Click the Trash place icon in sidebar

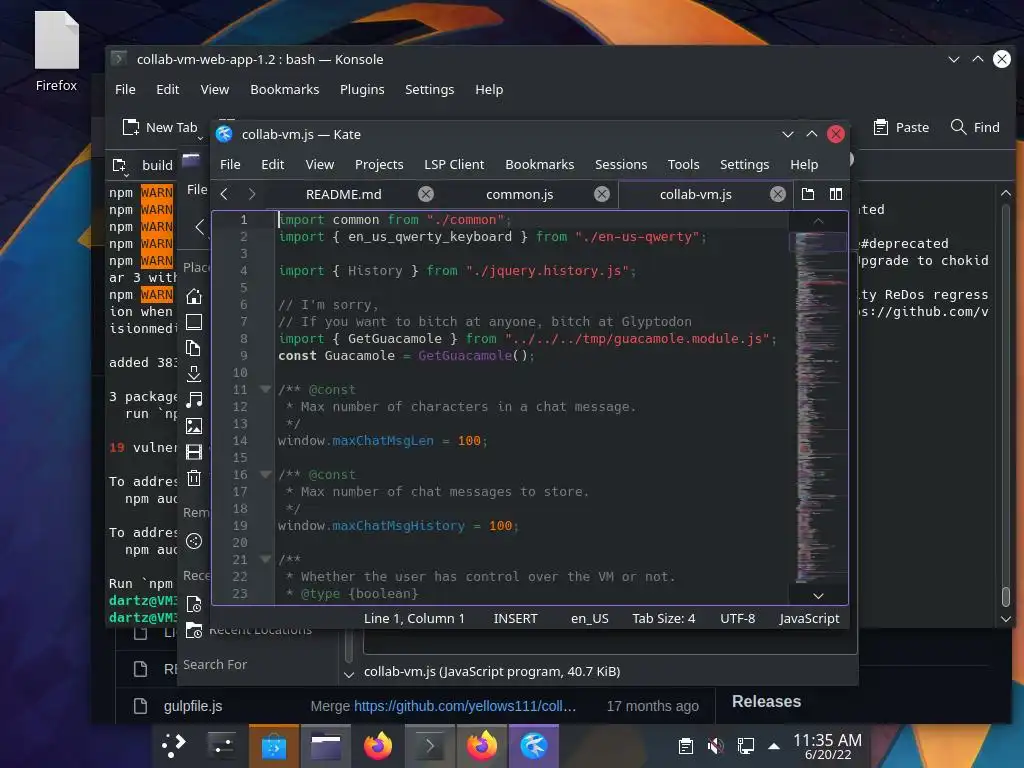pos(194,478)
